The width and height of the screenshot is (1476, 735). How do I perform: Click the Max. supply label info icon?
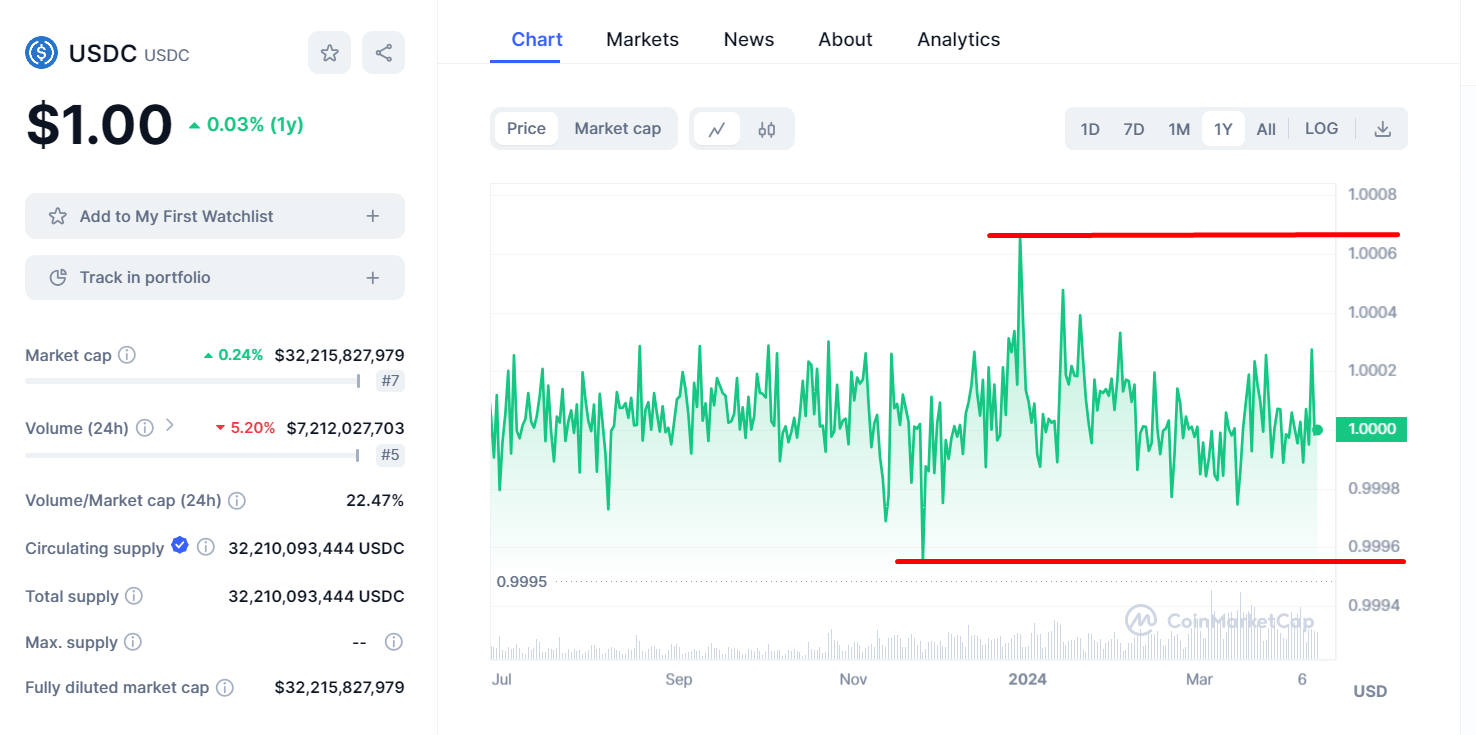click(x=133, y=642)
